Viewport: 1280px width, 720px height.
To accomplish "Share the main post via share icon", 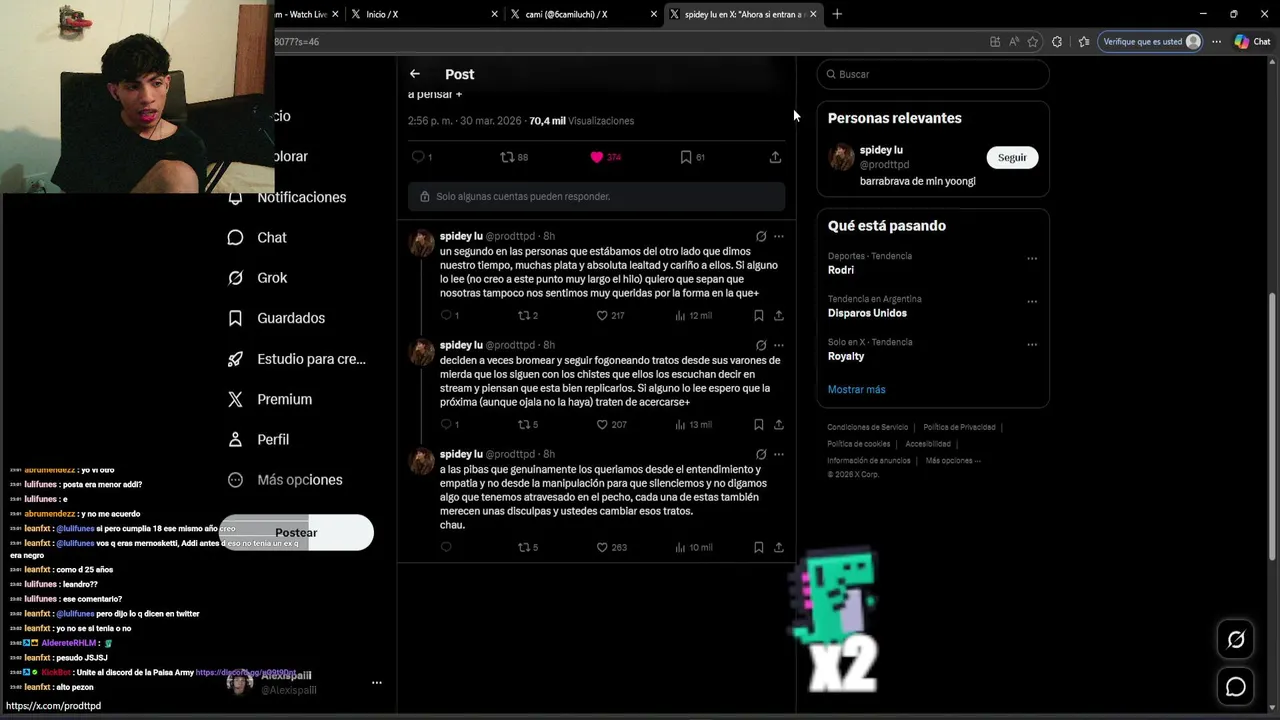I will 775,157.
